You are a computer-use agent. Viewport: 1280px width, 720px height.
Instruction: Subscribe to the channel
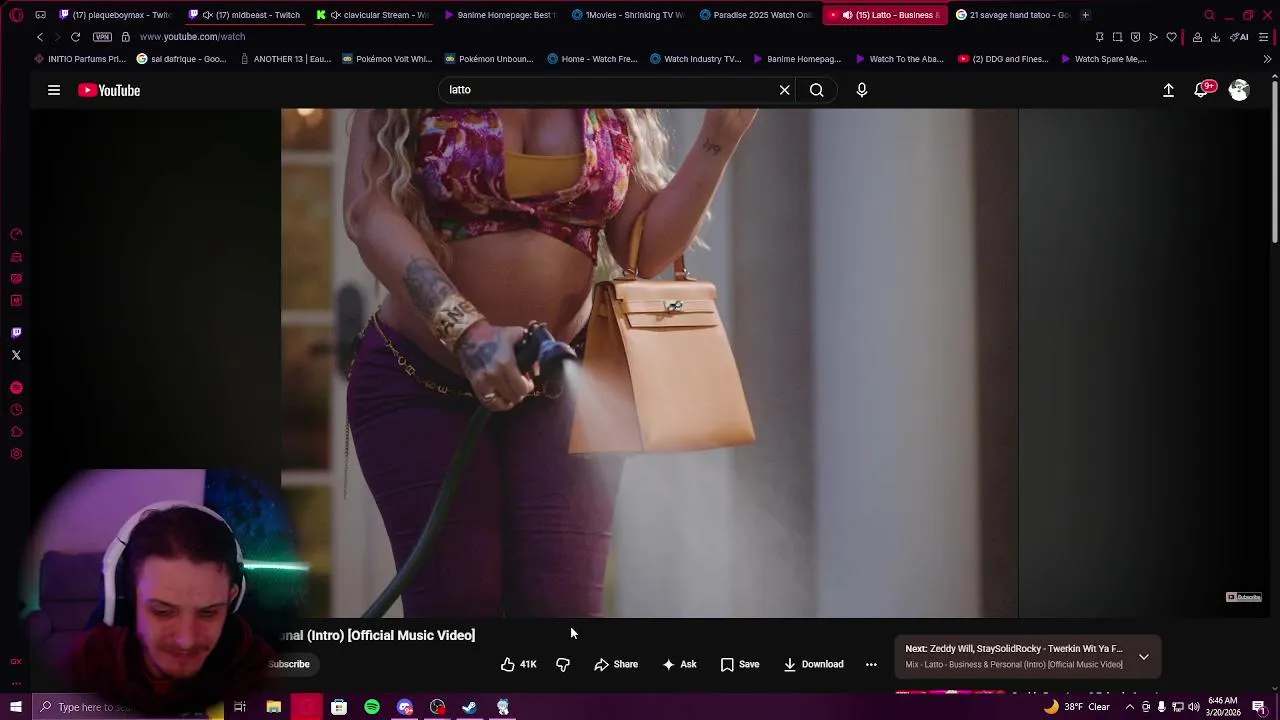[x=289, y=664]
